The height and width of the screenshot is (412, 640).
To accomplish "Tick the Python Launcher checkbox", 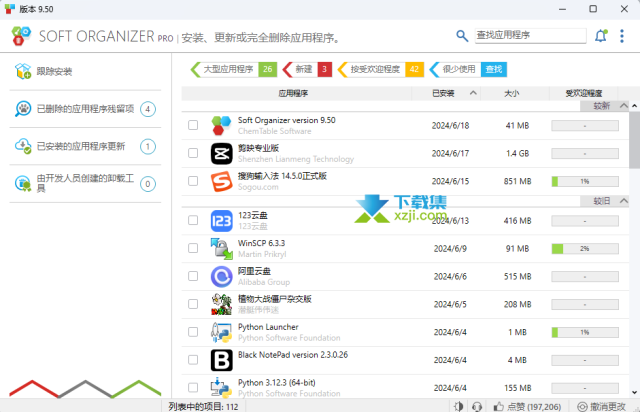I will click(x=193, y=332).
